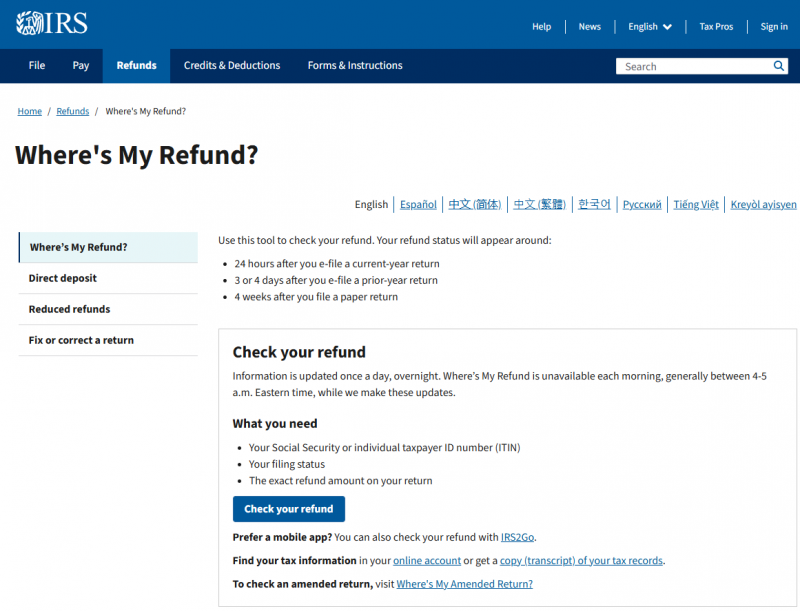Go to Home via the breadcrumb
This screenshot has width=800, height=611.
pyautogui.click(x=29, y=111)
